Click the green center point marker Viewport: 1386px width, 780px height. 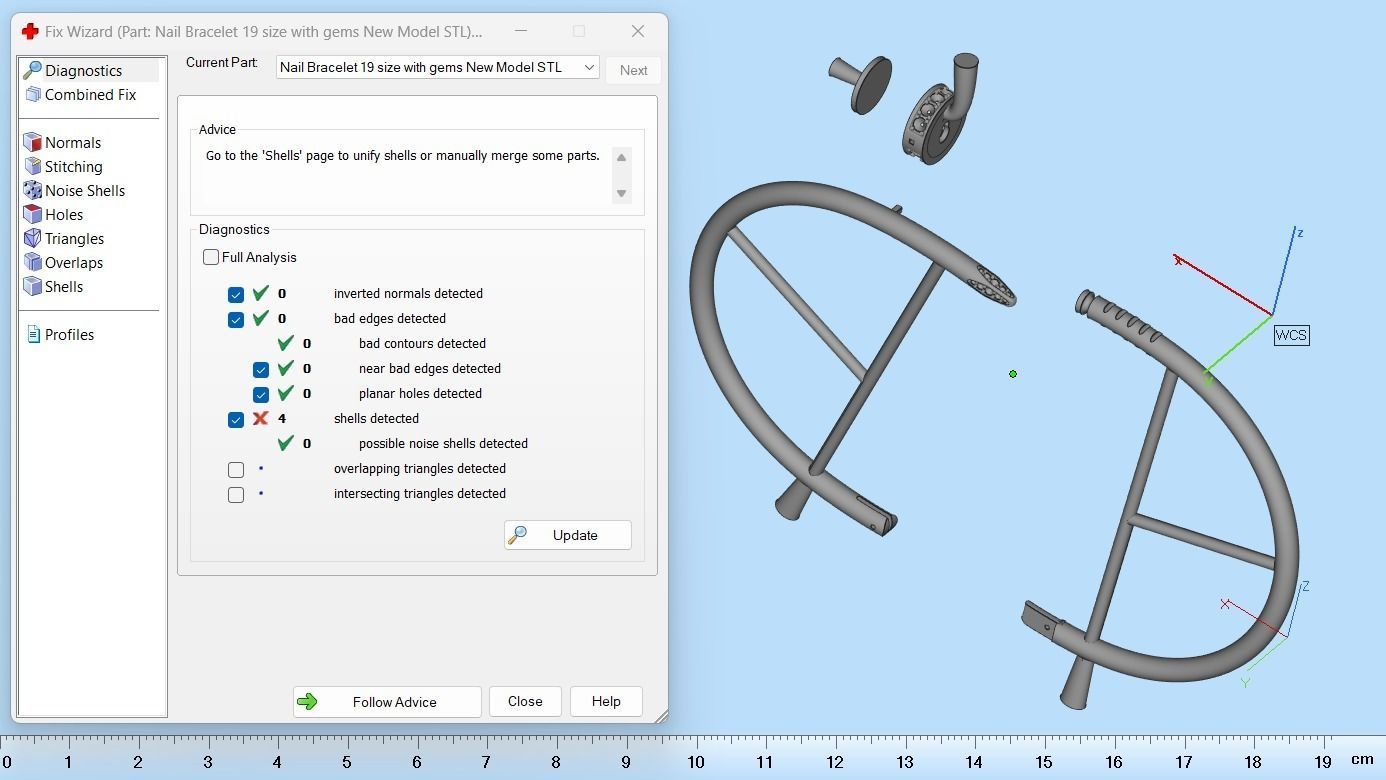pyautogui.click(x=1013, y=374)
